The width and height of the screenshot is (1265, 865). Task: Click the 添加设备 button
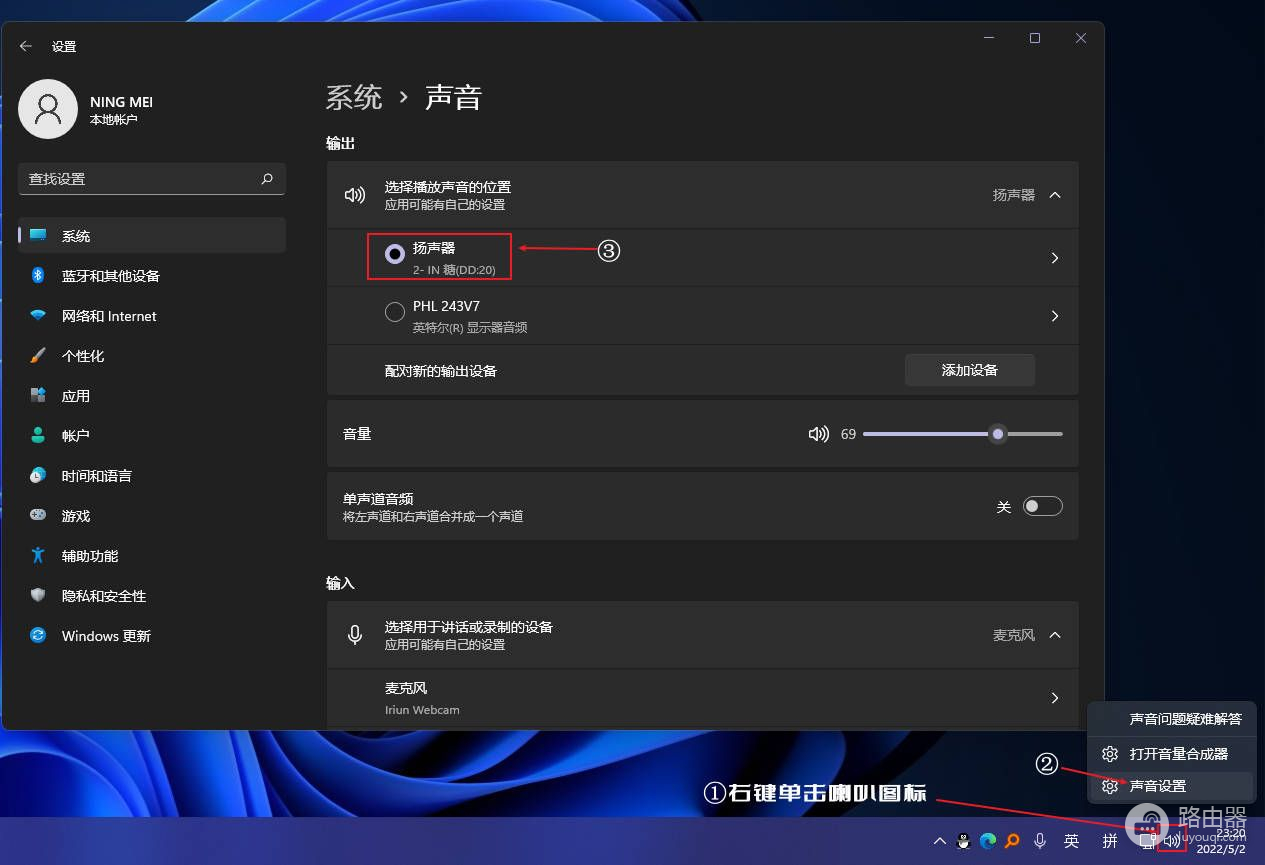969,370
